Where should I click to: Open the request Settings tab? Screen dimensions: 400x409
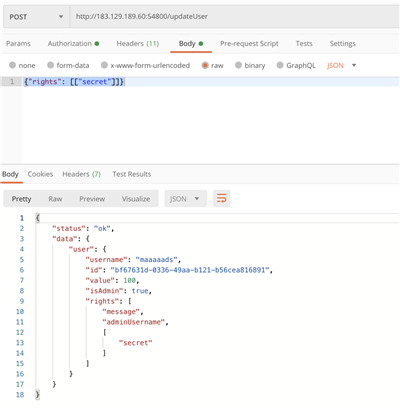343,44
